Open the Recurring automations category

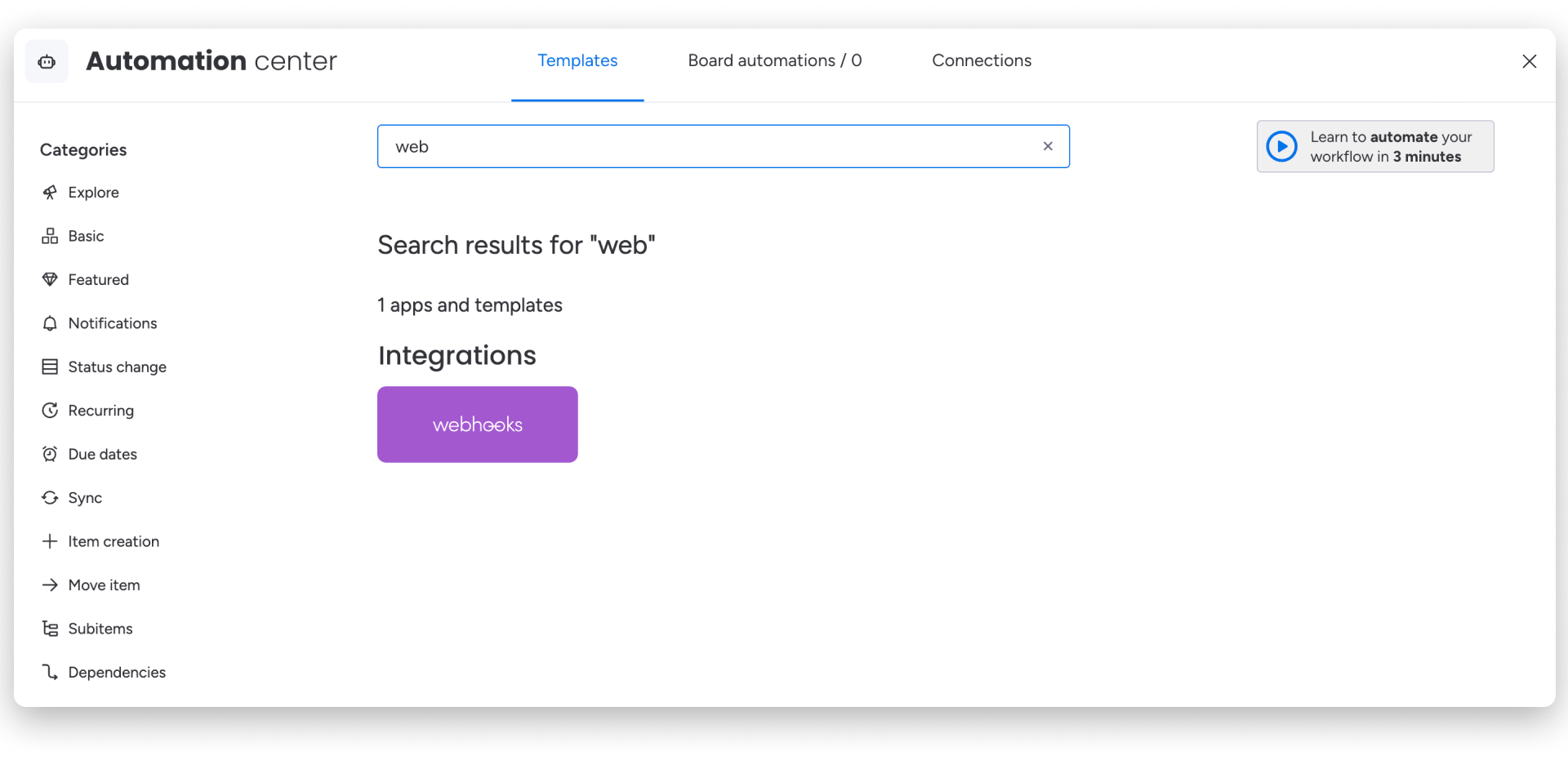pos(101,411)
